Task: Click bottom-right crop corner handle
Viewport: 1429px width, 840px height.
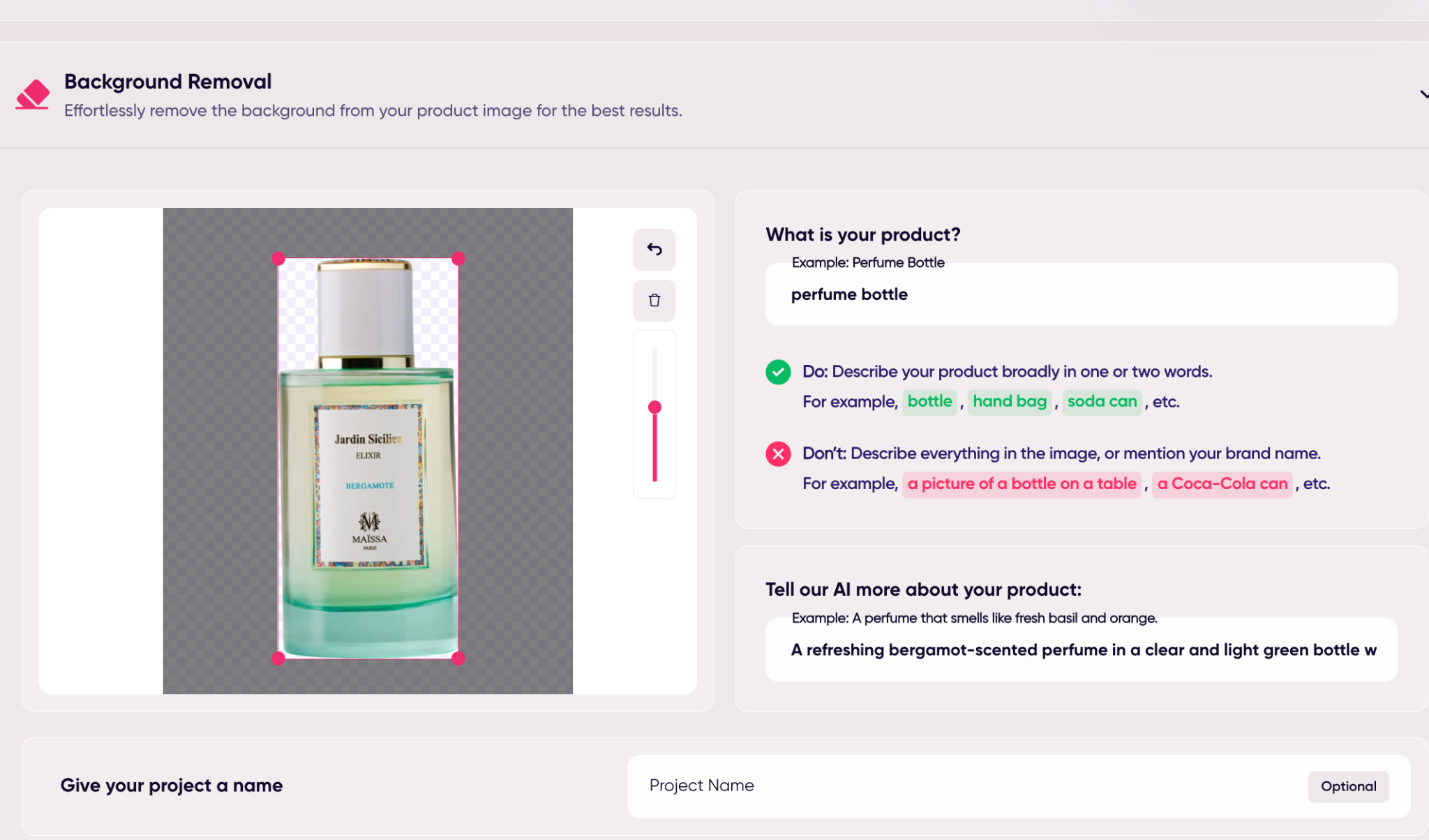Action: click(458, 658)
